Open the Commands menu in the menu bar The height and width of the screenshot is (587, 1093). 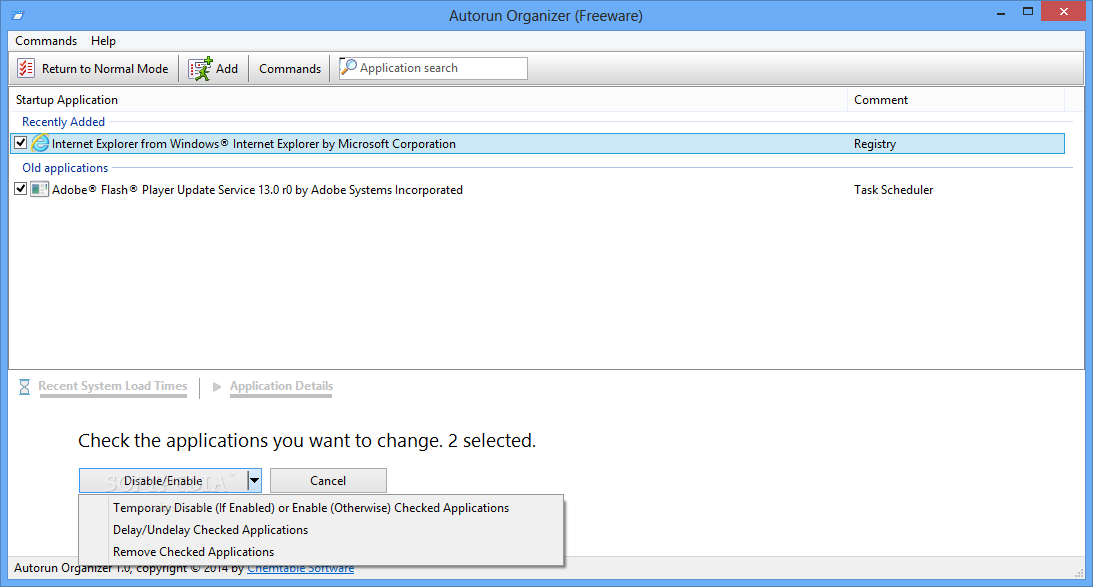click(x=46, y=40)
